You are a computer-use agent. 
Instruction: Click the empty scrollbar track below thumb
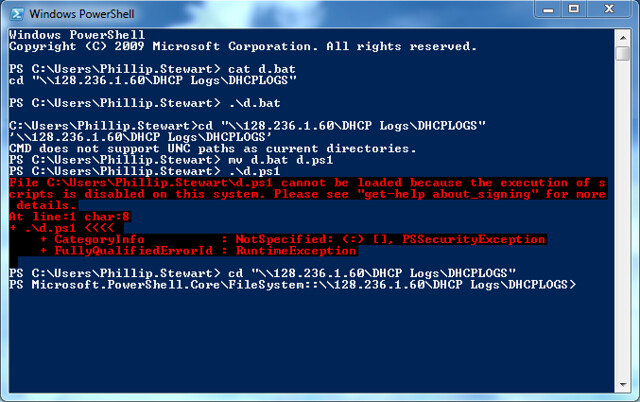tap(623, 219)
